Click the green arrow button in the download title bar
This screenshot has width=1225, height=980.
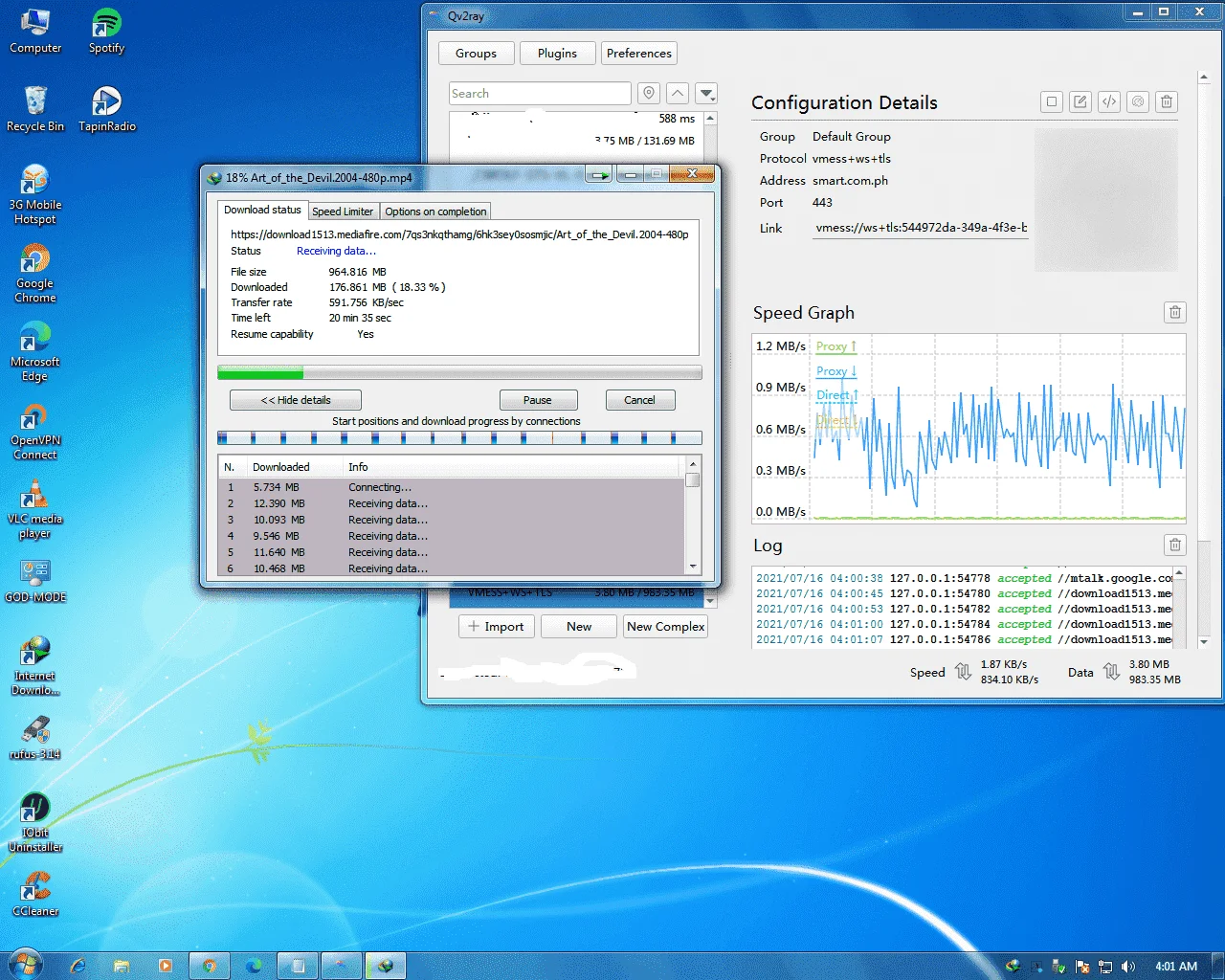pos(599,175)
